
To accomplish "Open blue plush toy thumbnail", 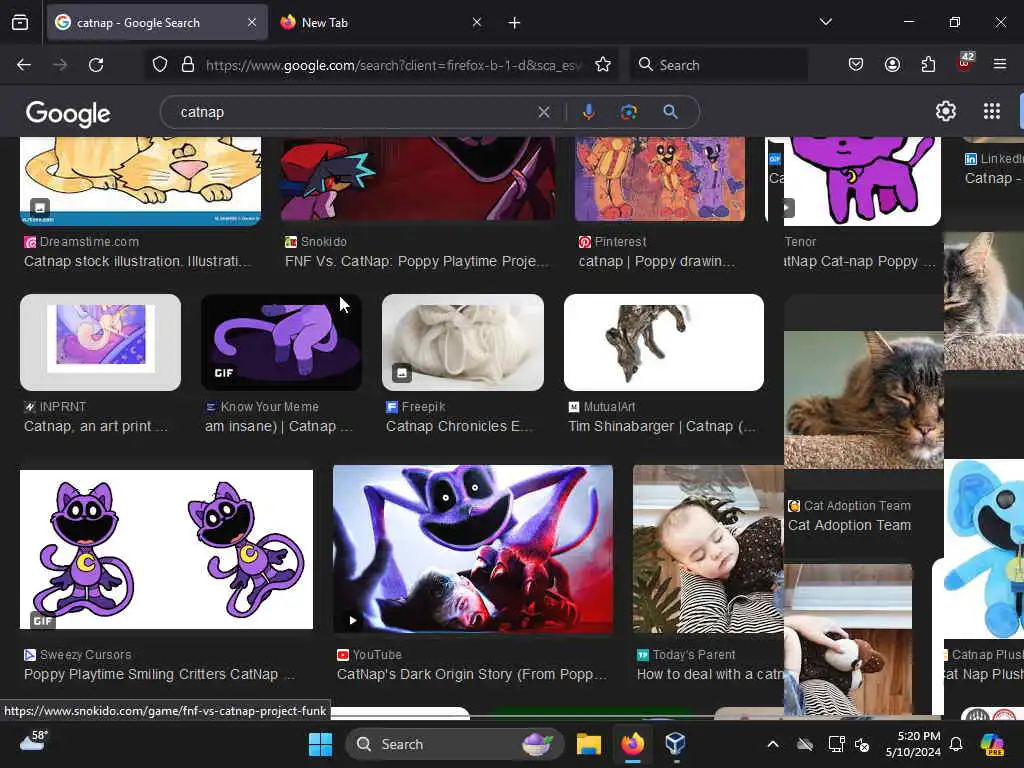I will [x=984, y=549].
